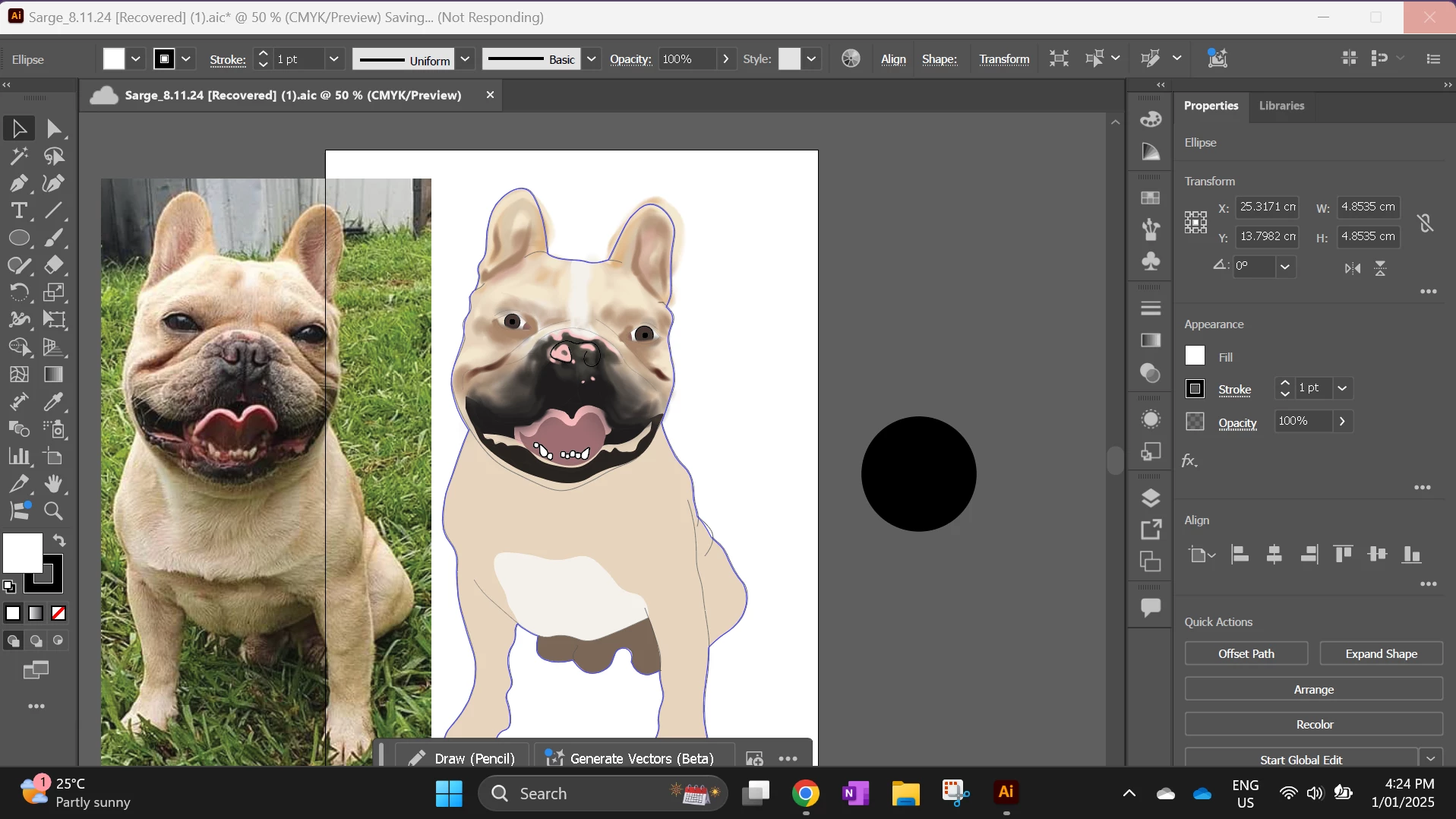
Task: Click the Recolor Artwork wheel icon
Action: pos(851,59)
